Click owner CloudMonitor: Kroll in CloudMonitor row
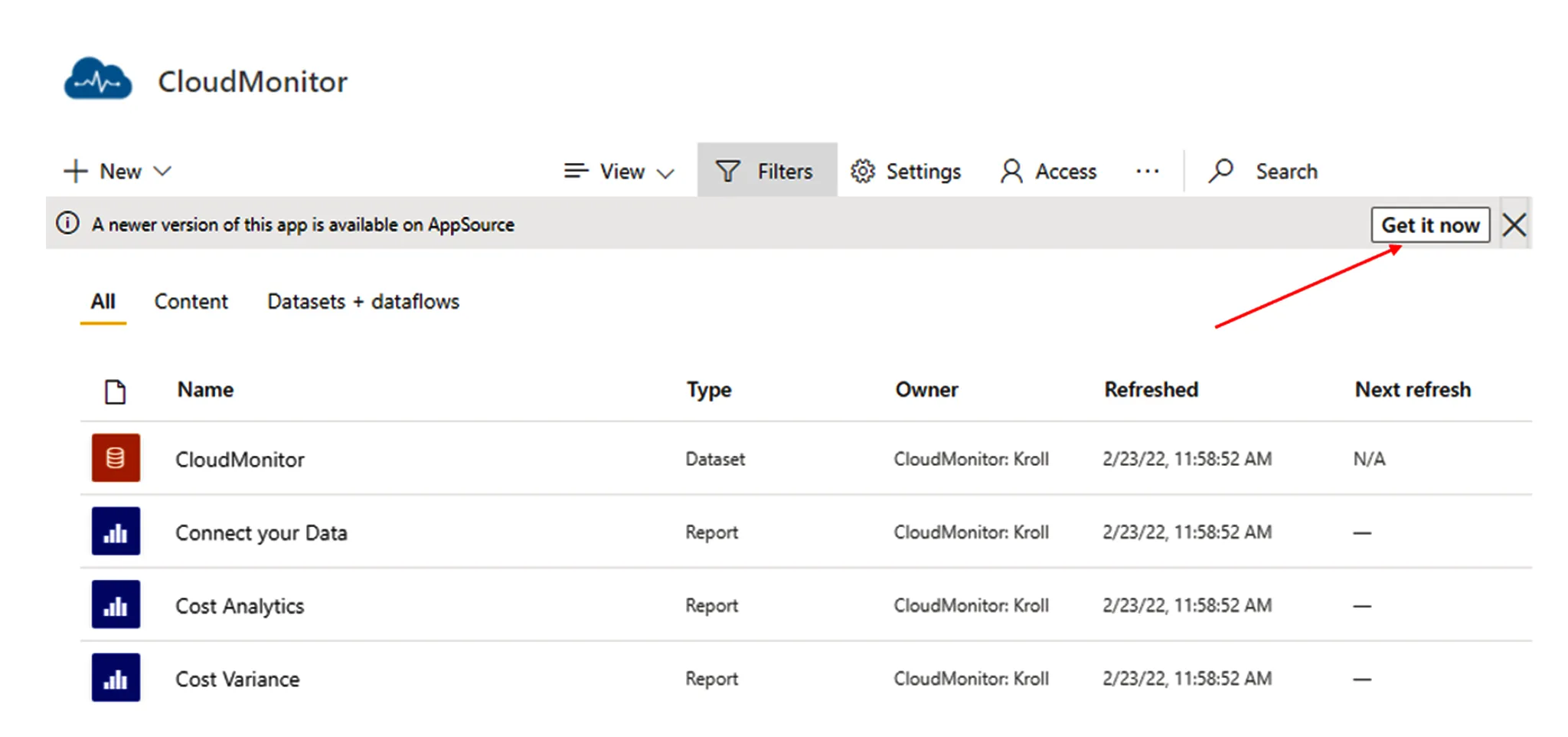This screenshot has height=737, width=1568. (971, 459)
